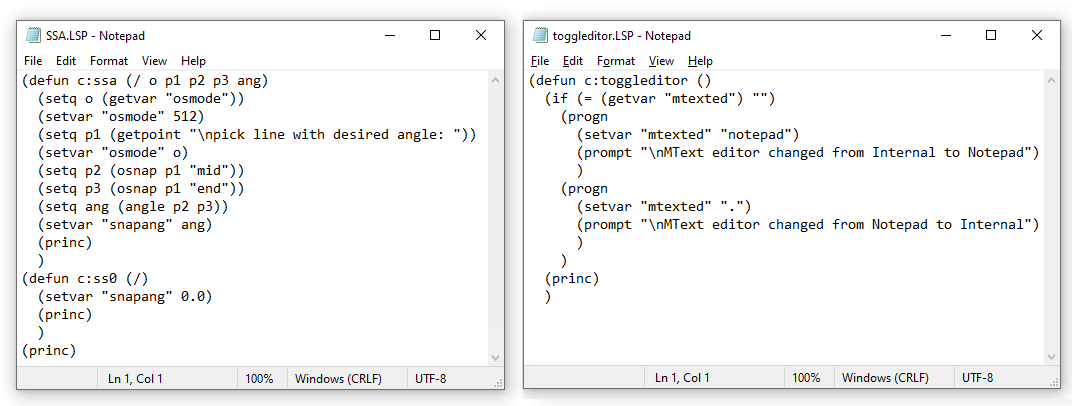
Task: Close the SSA.LSP Notepad window
Action: (481, 35)
